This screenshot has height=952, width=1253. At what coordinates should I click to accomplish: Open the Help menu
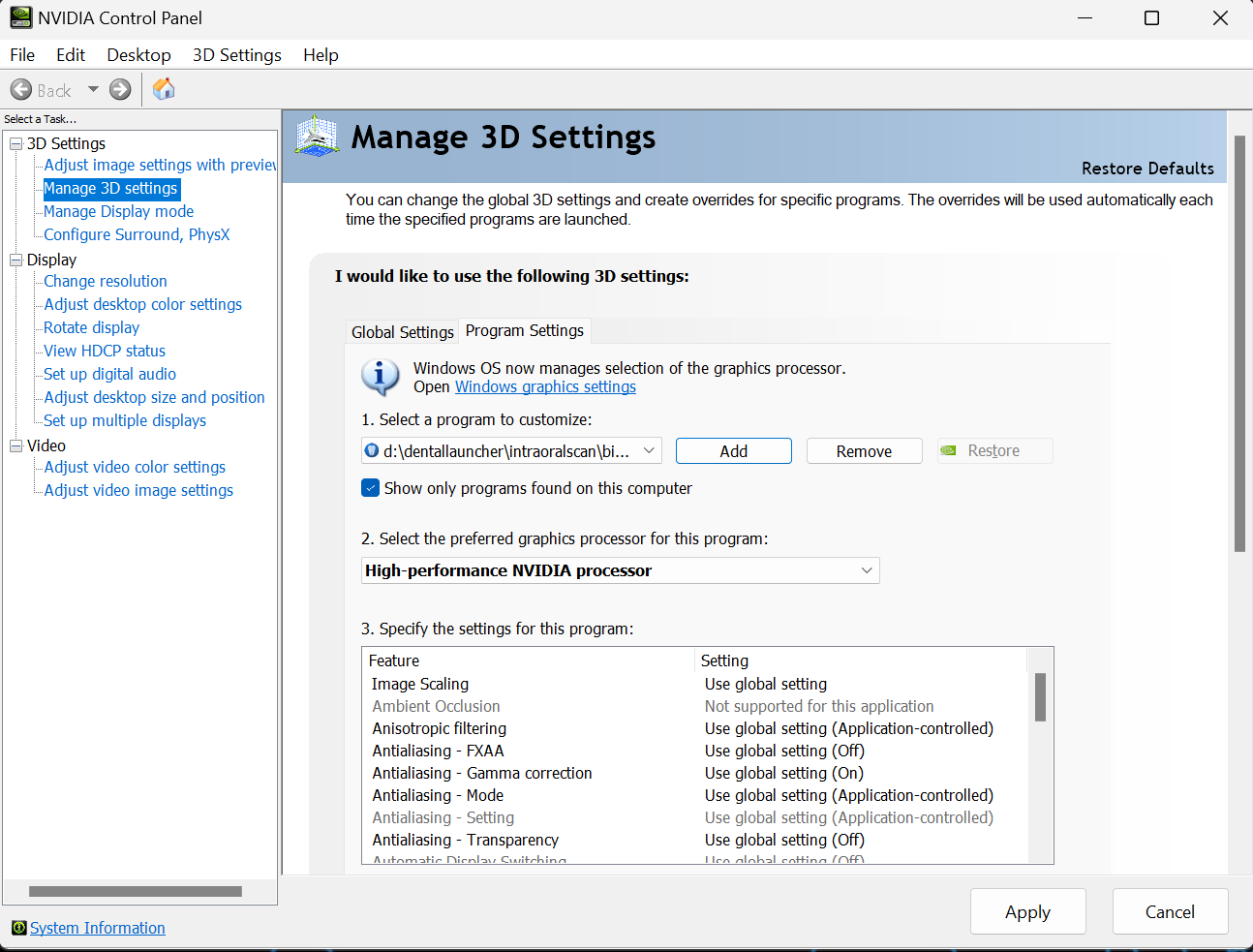pyautogui.click(x=321, y=55)
